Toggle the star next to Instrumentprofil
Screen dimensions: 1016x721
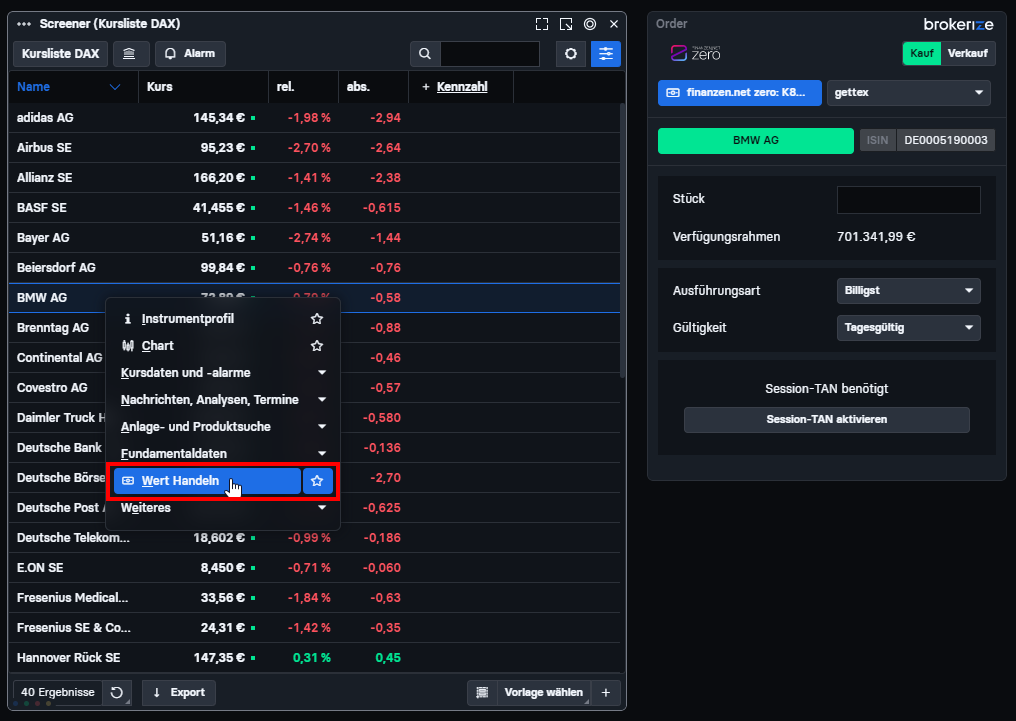coord(317,319)
